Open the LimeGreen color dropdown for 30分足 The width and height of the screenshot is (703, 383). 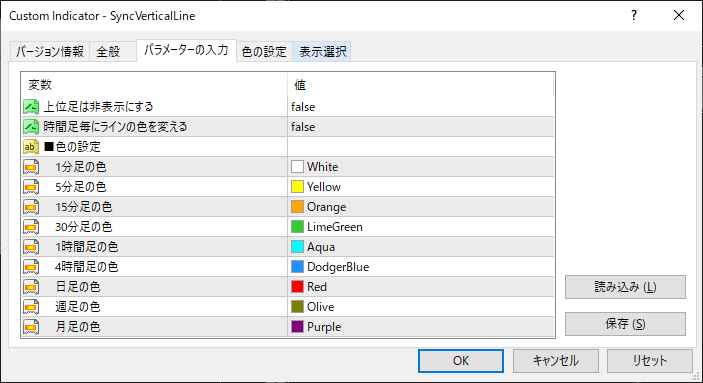421,227
